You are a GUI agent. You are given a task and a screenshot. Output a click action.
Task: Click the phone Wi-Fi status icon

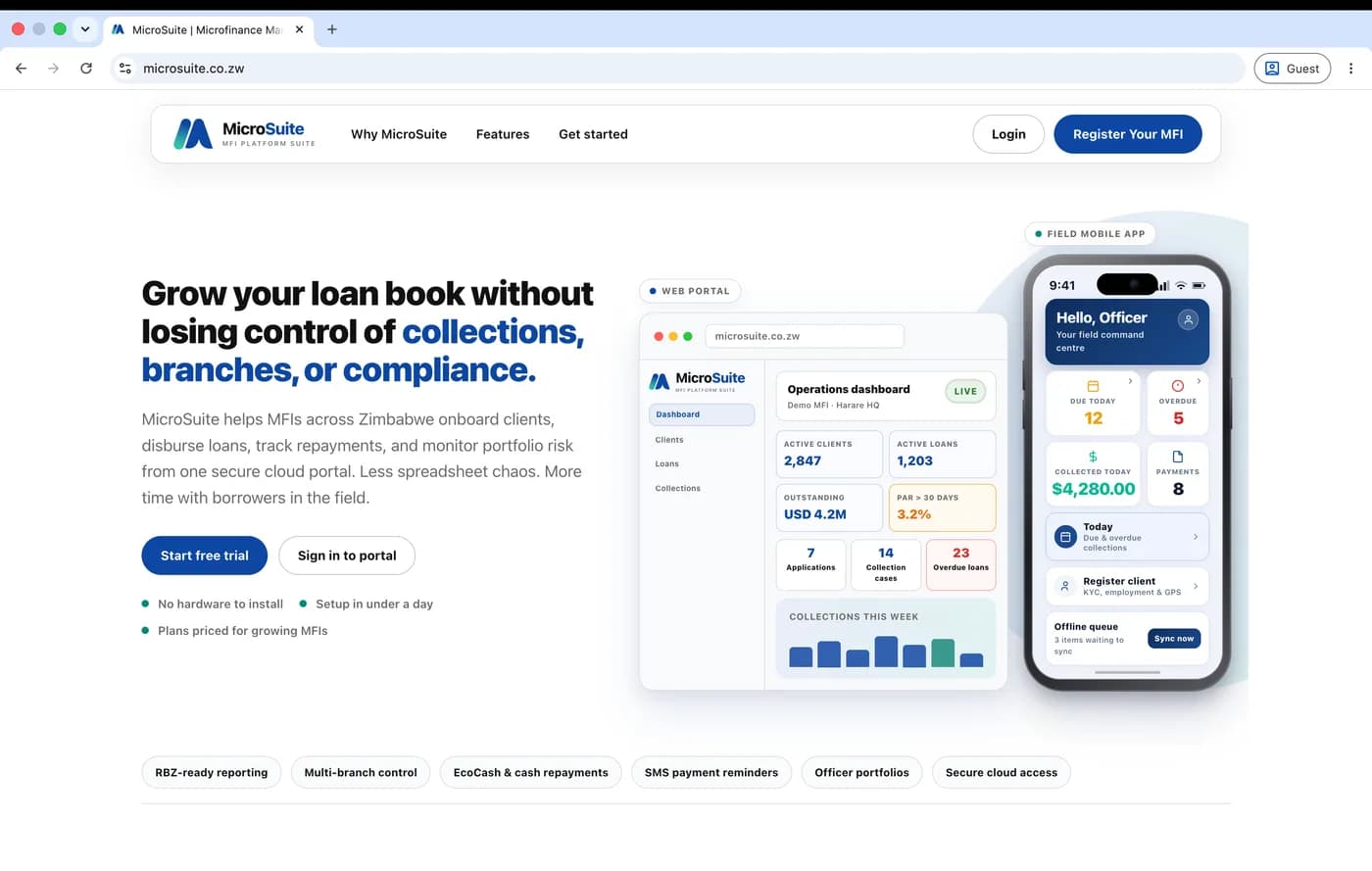[x=1181, y=285]
